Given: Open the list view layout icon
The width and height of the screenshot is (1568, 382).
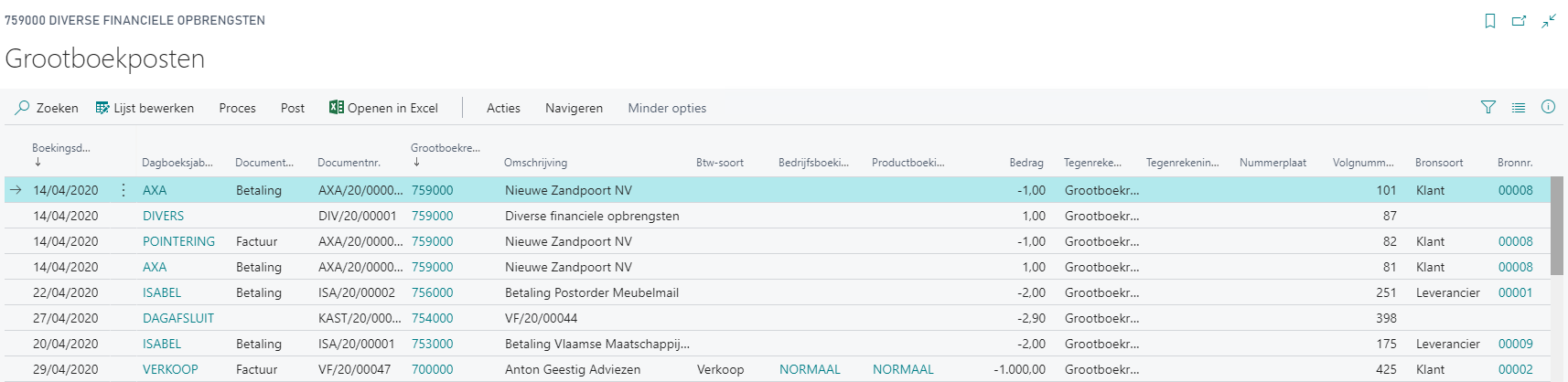Looking at the screenshot, I should pos(1519,107).
